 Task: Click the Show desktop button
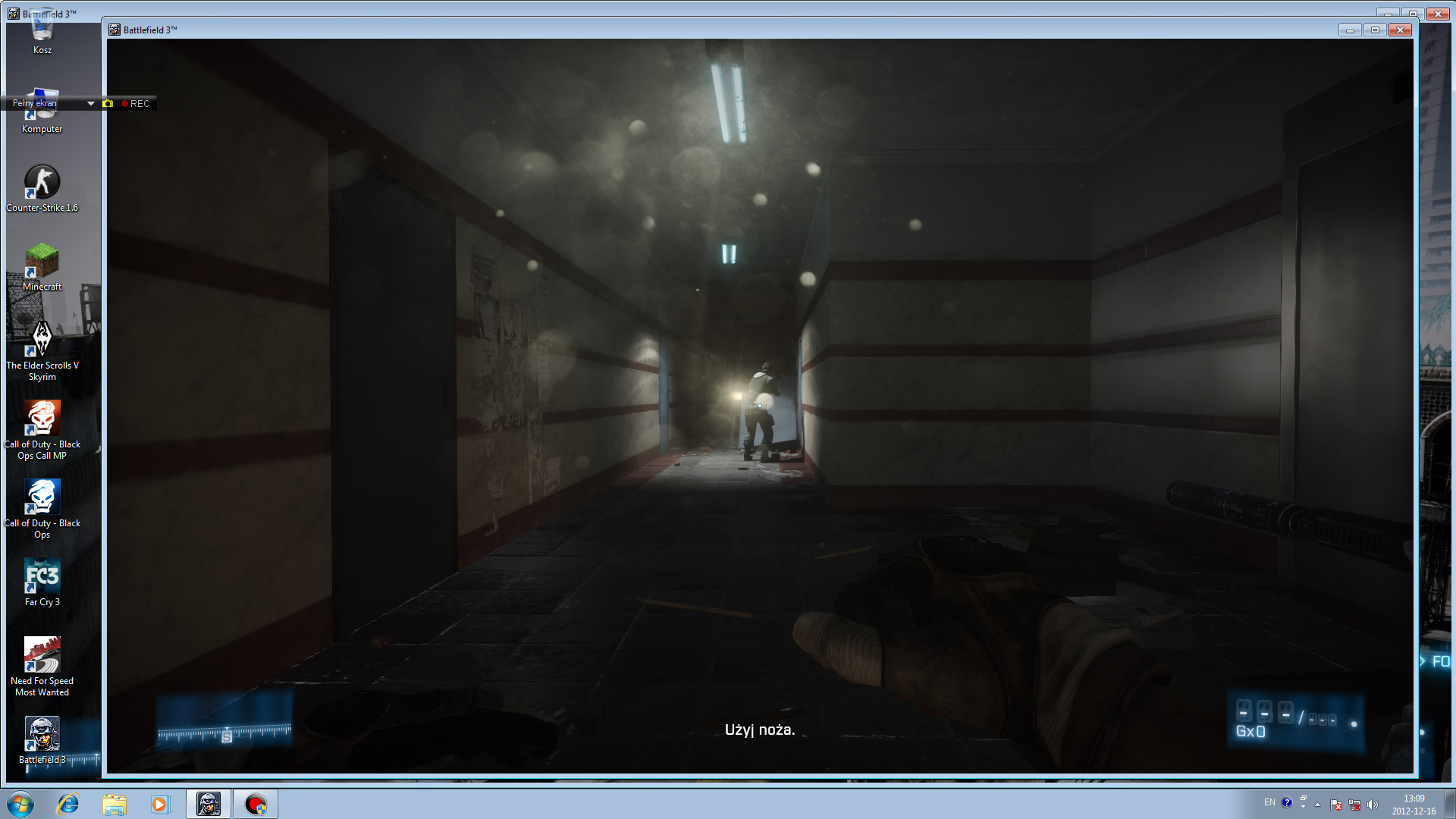[1450, 804]
